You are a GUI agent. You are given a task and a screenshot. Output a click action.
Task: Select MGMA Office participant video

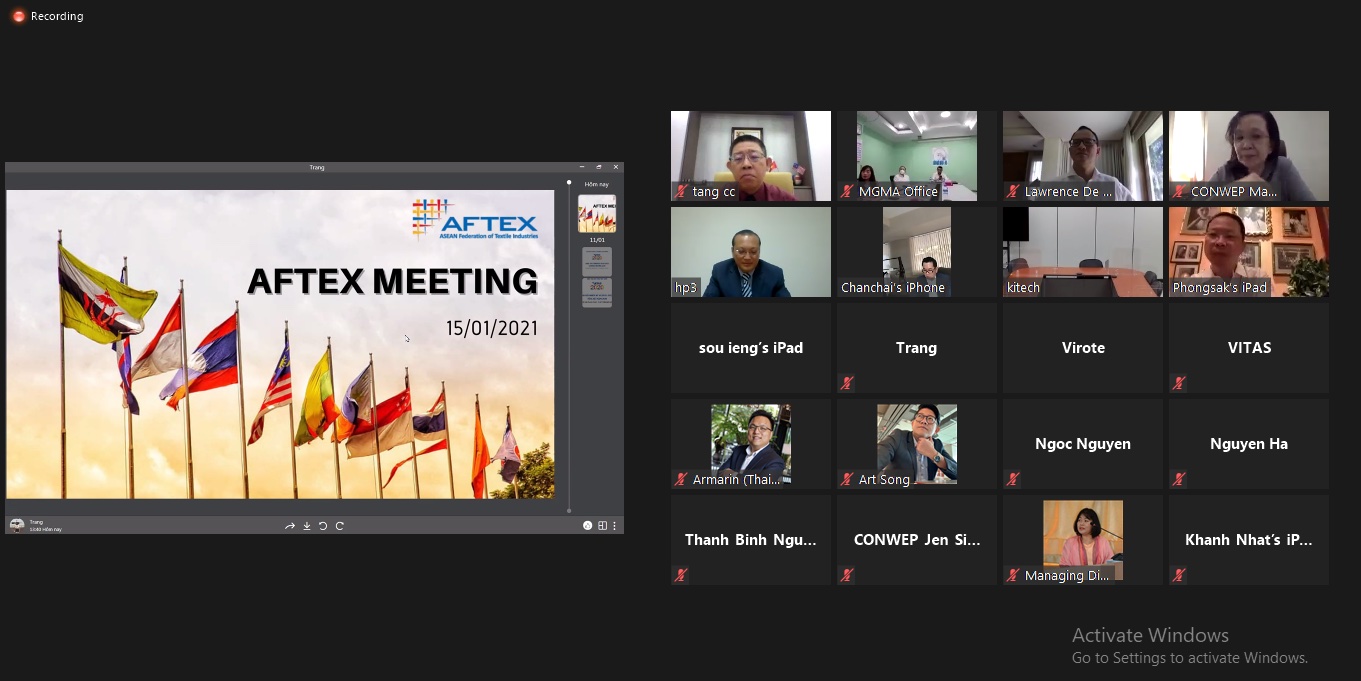(x=917, y=156)
